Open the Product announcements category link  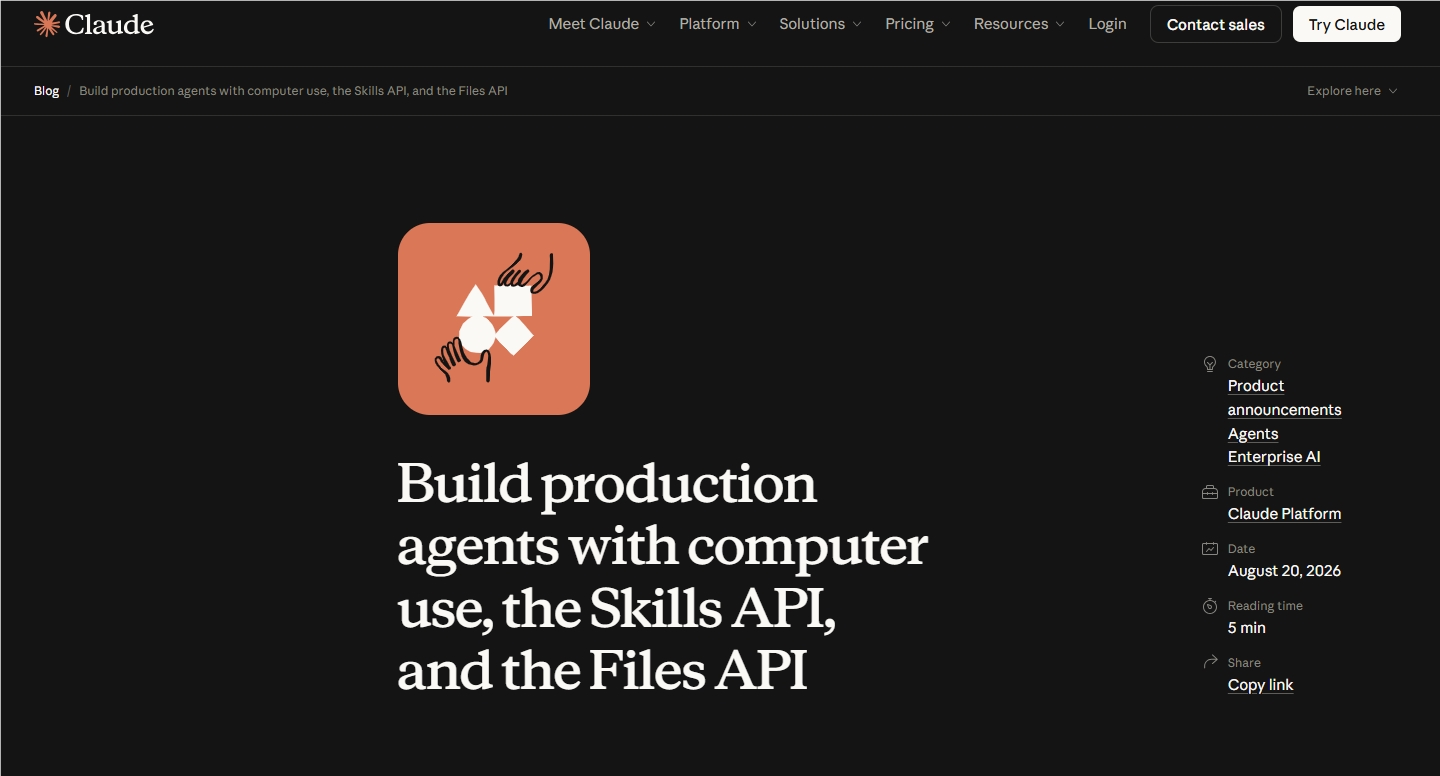[x=1284, y=398]
